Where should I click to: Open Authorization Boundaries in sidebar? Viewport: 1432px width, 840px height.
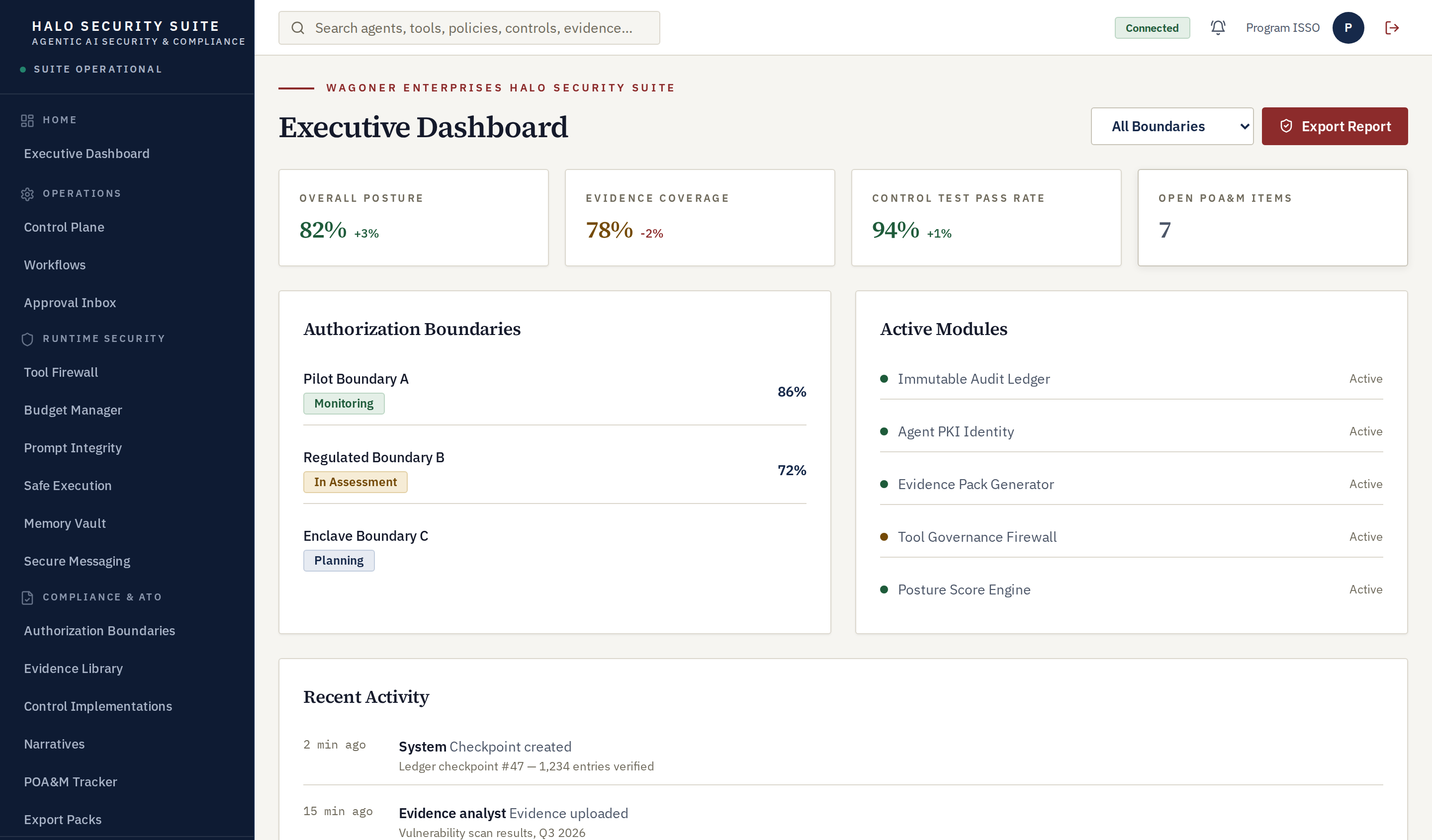(99, 630)
